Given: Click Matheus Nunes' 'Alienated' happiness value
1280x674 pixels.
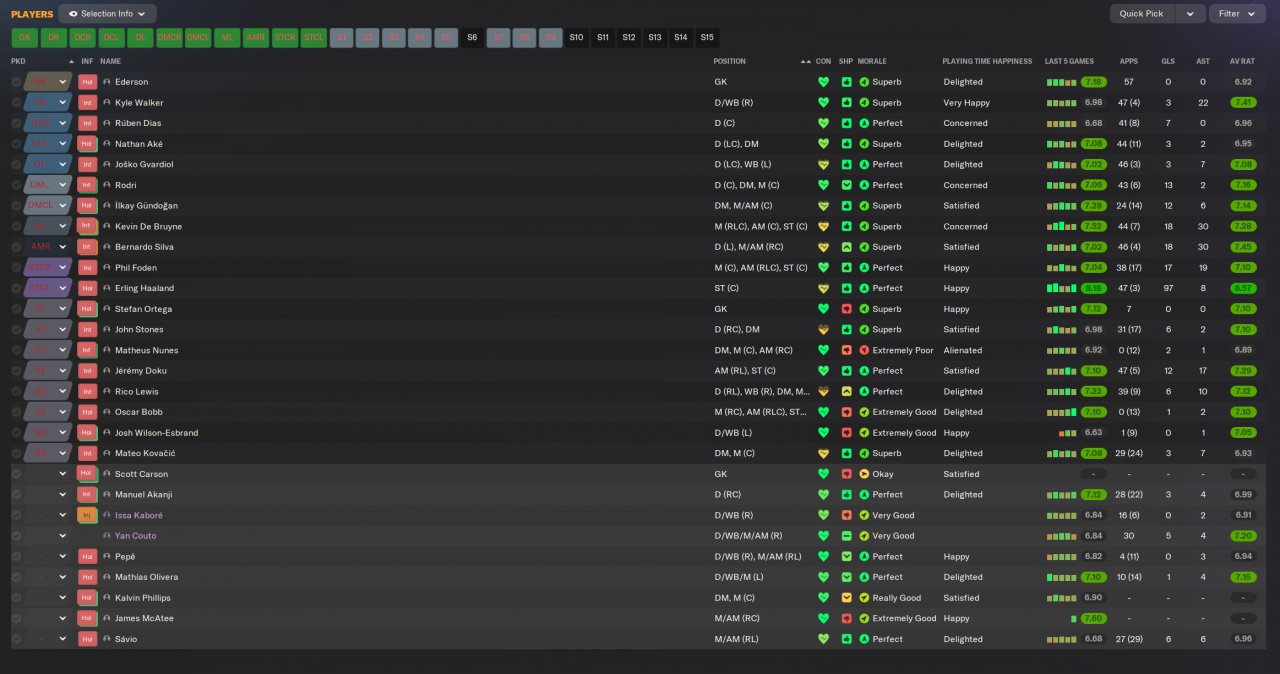Looking at the screenshot, I should (963, 350).
